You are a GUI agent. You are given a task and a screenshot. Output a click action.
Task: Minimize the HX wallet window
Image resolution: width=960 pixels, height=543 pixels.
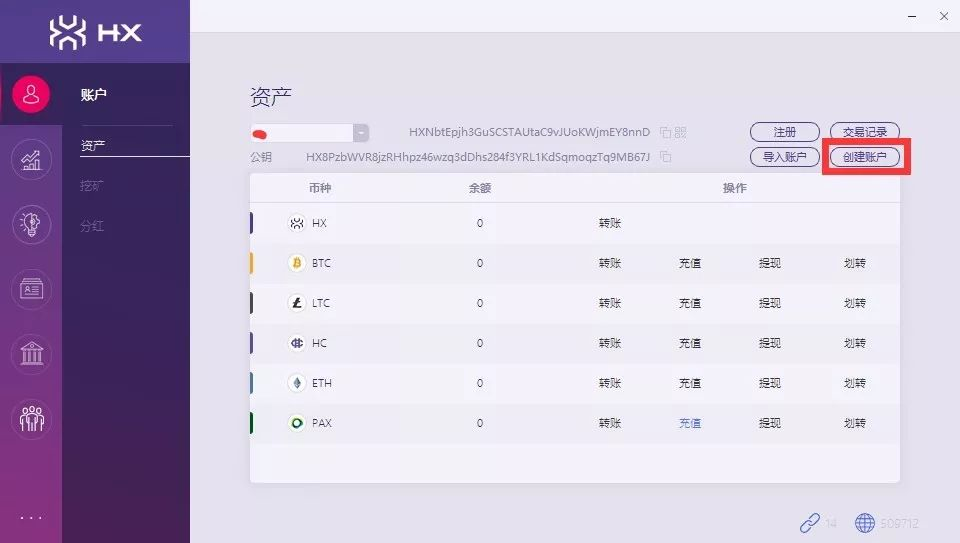point(912,17)
